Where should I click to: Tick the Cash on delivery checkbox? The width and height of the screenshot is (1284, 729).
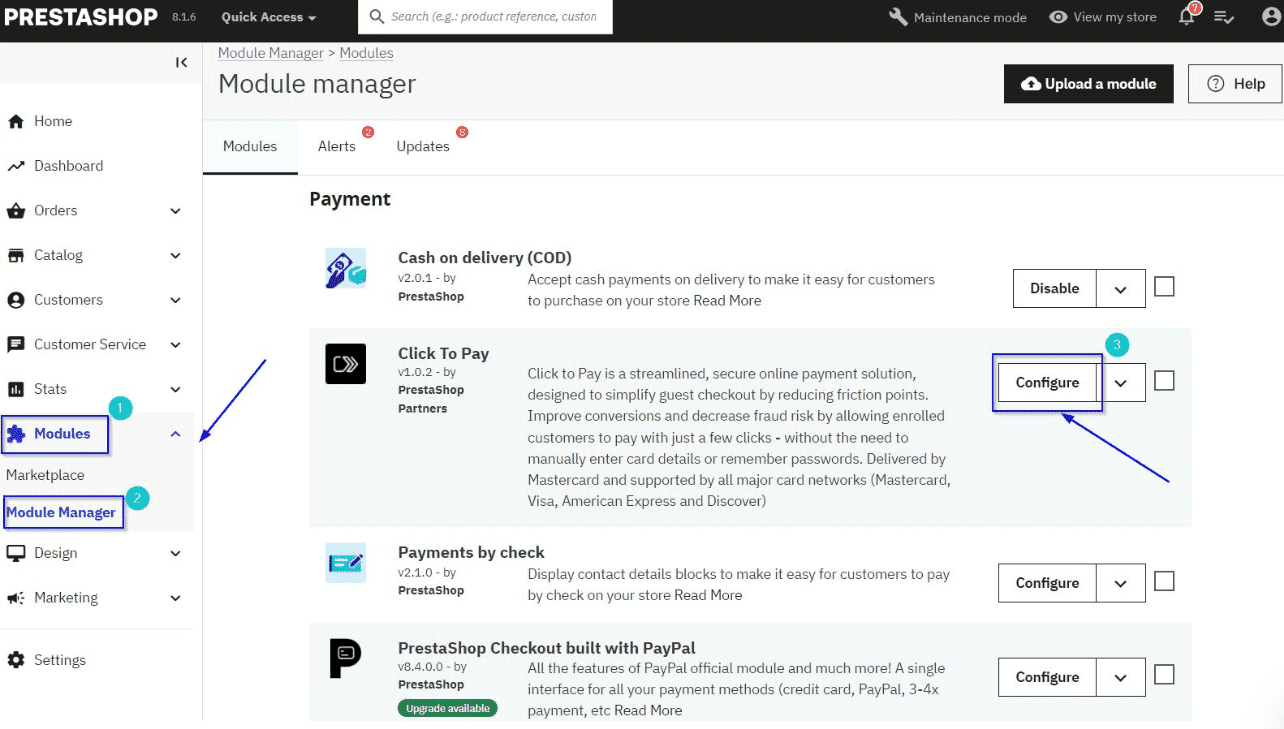(x=1163, y=285)
